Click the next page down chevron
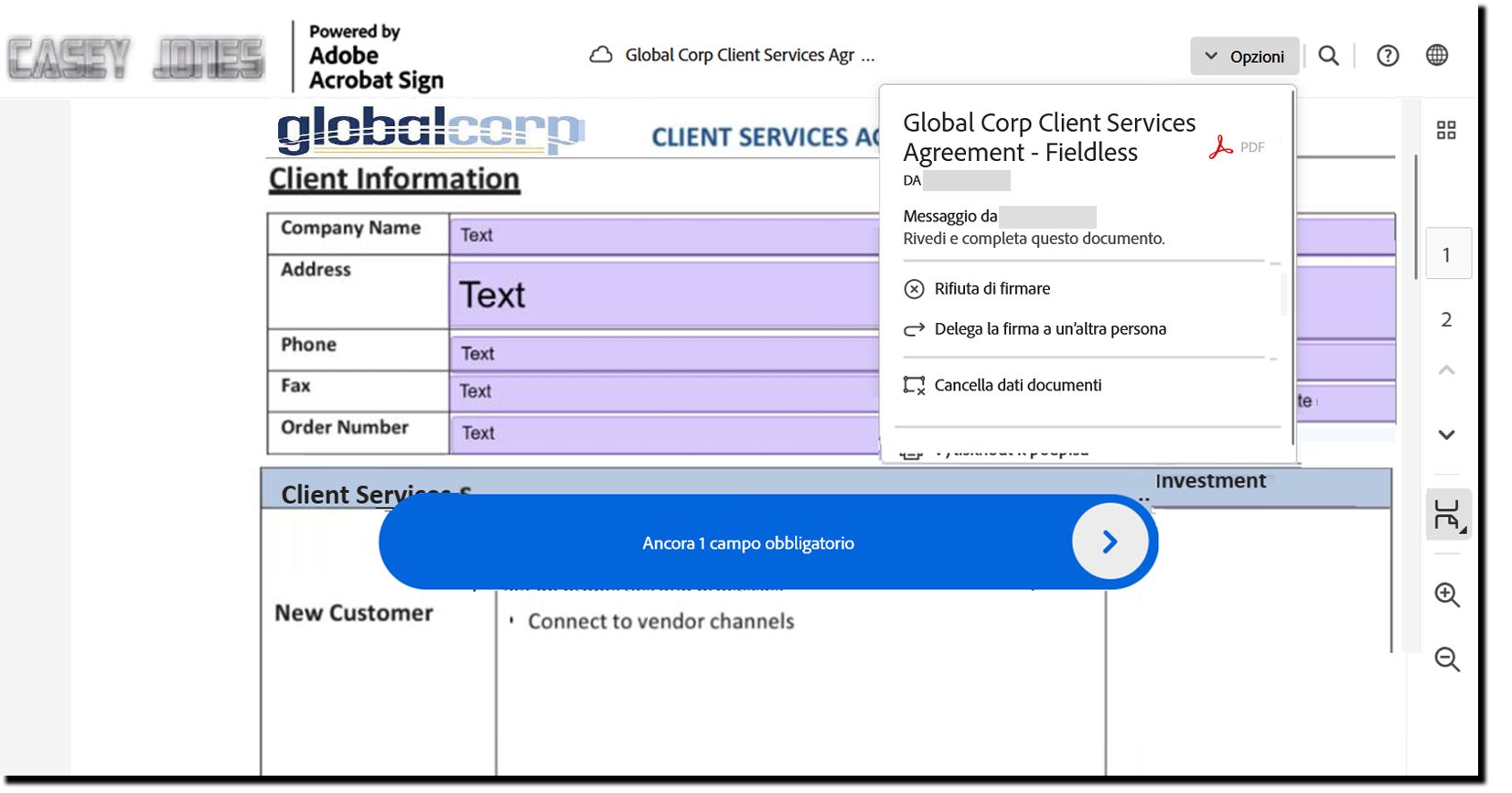The image size is (1512, 793). coord(1446,434)
